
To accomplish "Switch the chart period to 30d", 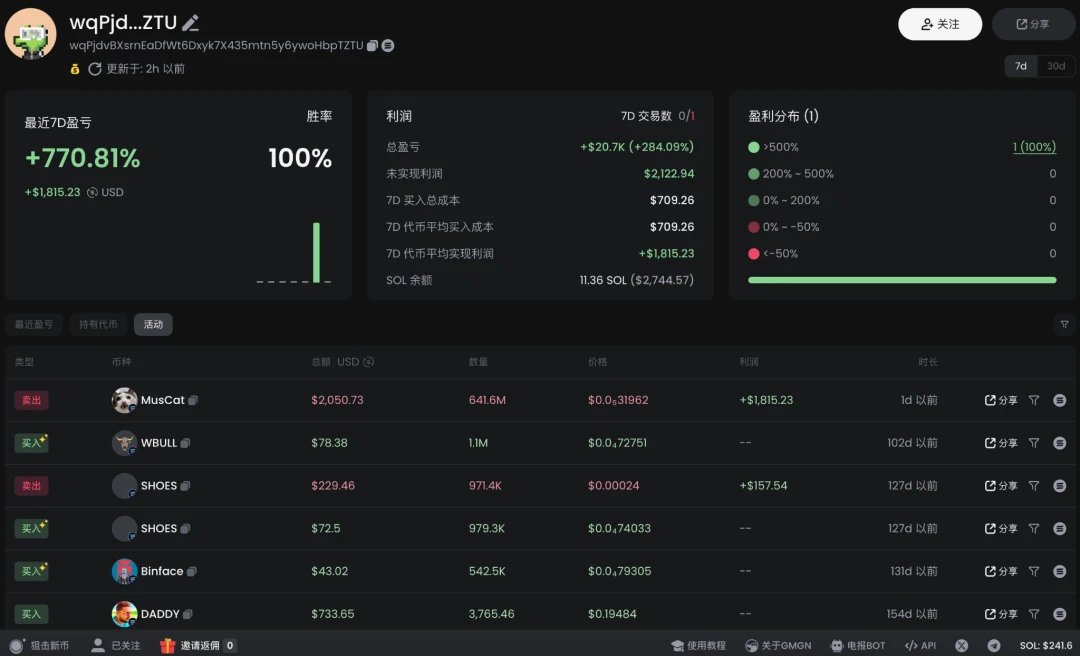I will 1055,65.
